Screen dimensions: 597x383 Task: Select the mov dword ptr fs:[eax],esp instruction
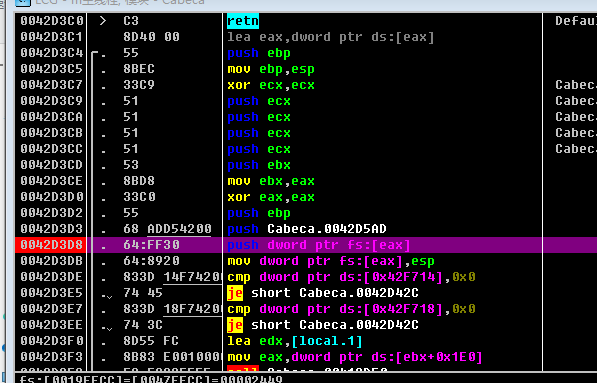[x=330, y=261]
